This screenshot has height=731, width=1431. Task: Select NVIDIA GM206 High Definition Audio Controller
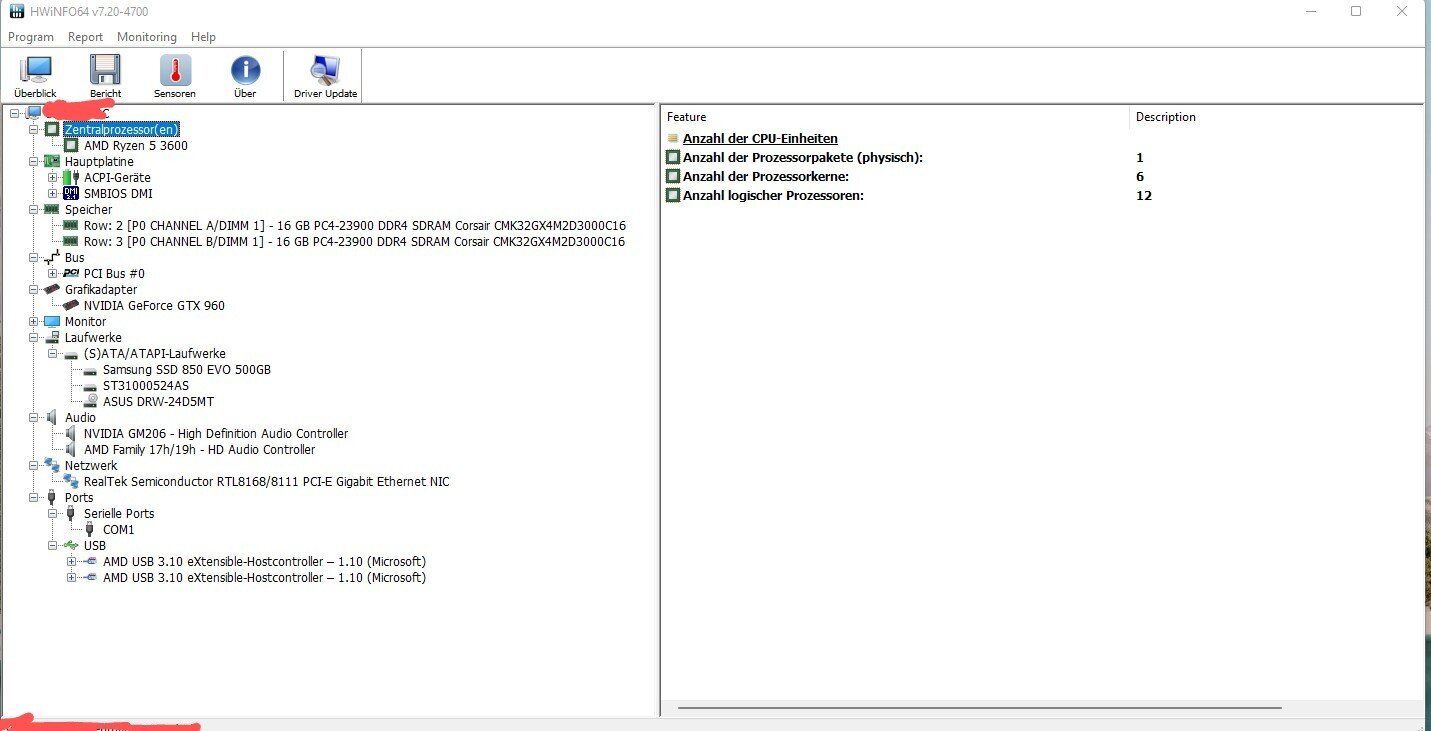(x=216, y=434)
